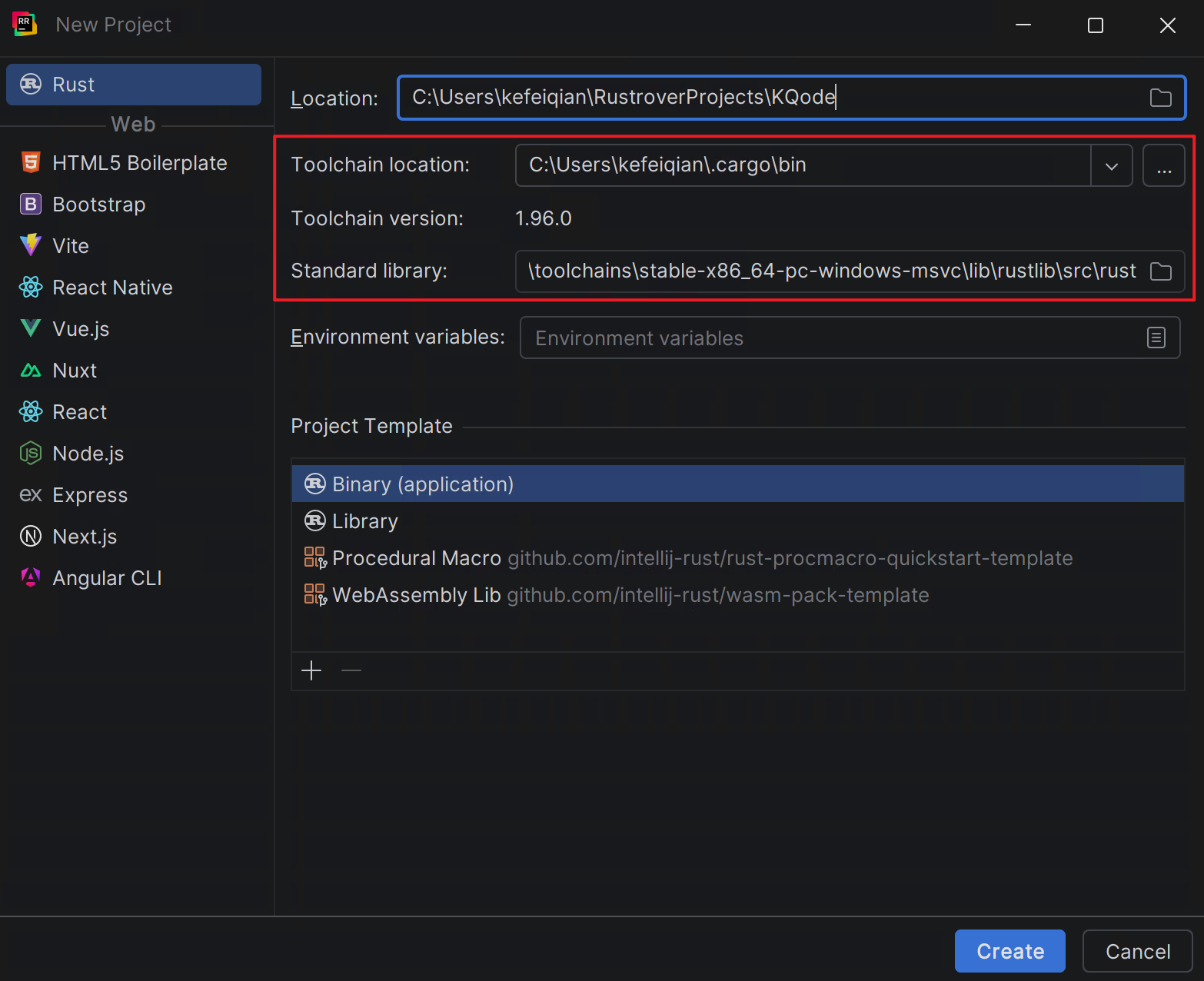Click the Library template Rust icon
1204x981 pixels.
(x=315, y=520)
